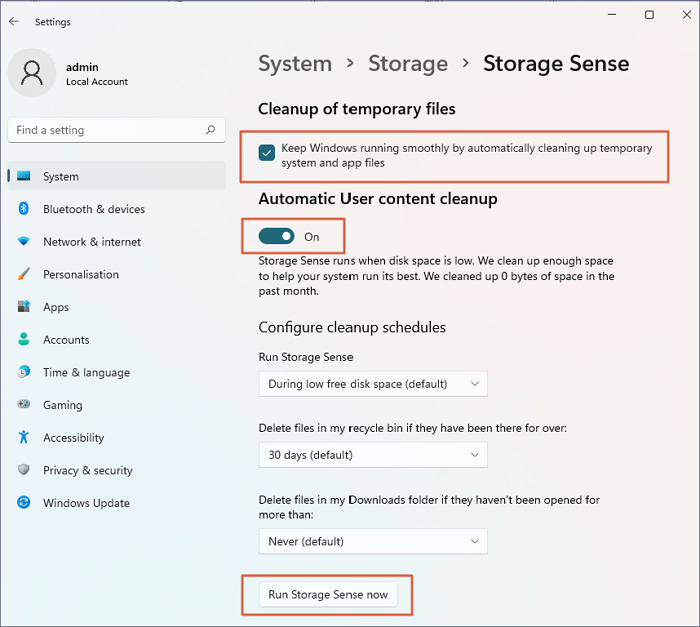This screenshot has width=700, height=627.
Task: Open the Run Storage Sense dropdown
Action: pos(373,384)
